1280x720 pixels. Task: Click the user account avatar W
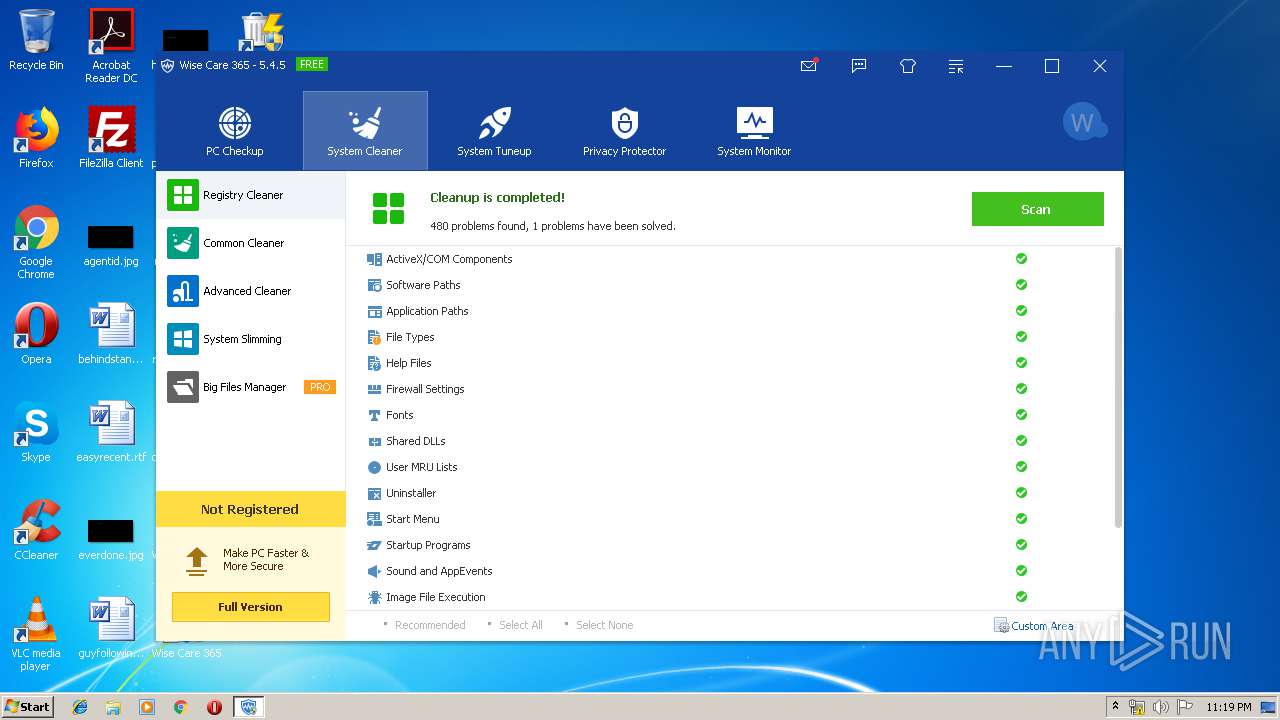[x=1083, y=122]
